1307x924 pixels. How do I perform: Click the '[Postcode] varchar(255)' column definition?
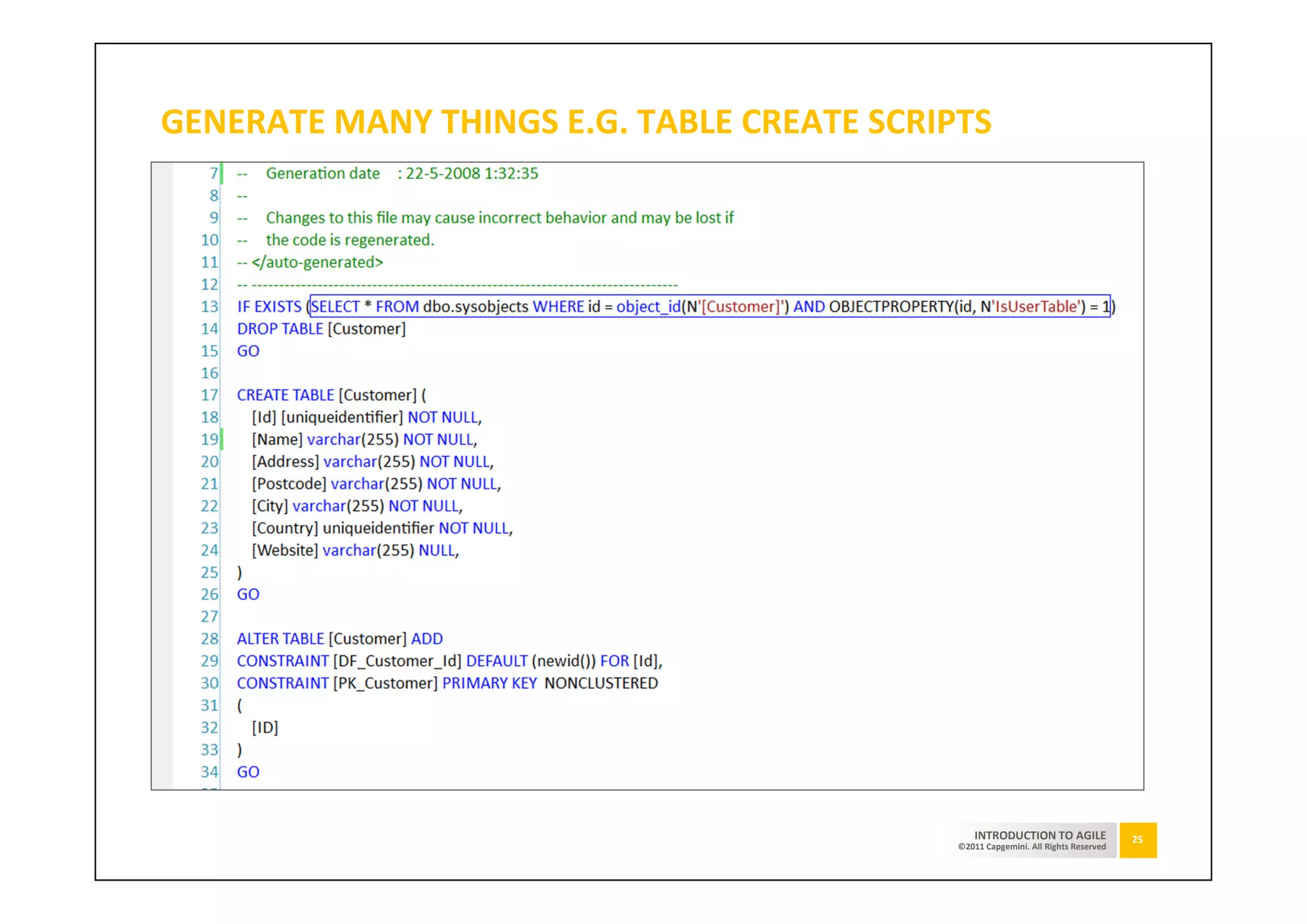pos(377,484)
